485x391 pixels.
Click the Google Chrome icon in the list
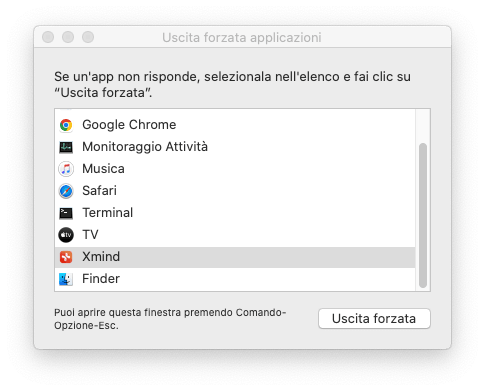click(66, 125)
